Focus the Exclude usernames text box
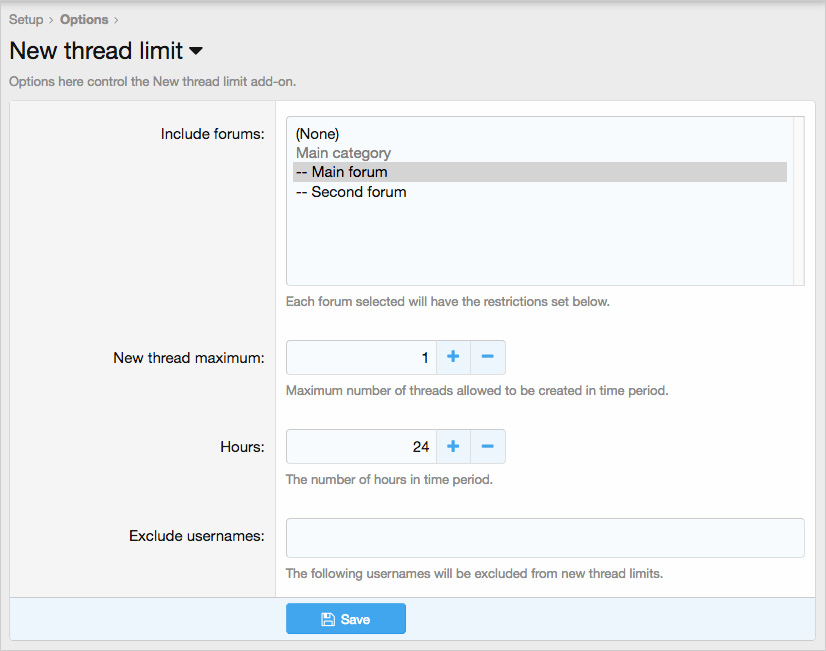 pyautogui.click(x=545, y=537)
